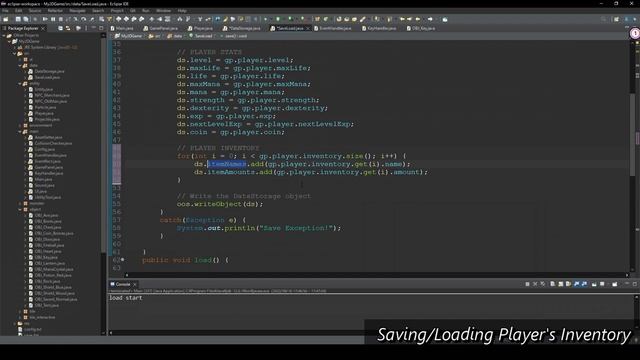Click the green Run toolbar icon
The image size is (640, 360).
pos(278,19)
